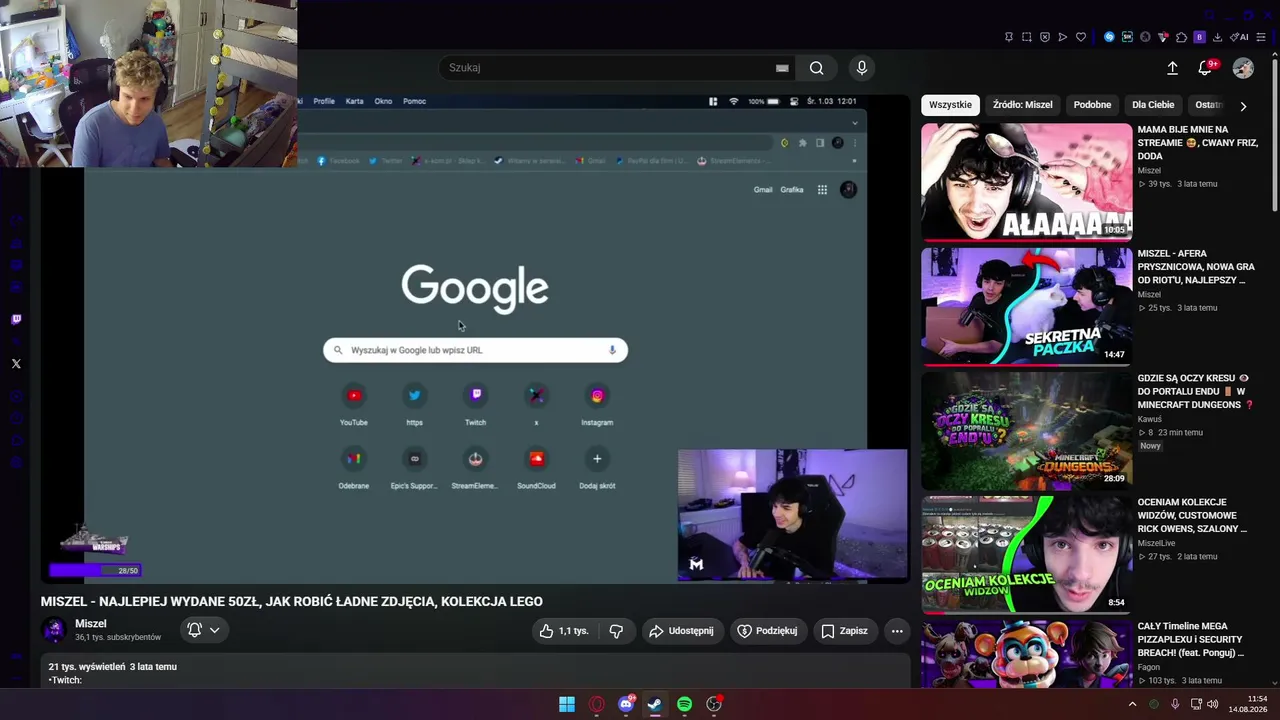Click the Shazam extension icon
The image size is (1280, 720).
coord(1109,37)
